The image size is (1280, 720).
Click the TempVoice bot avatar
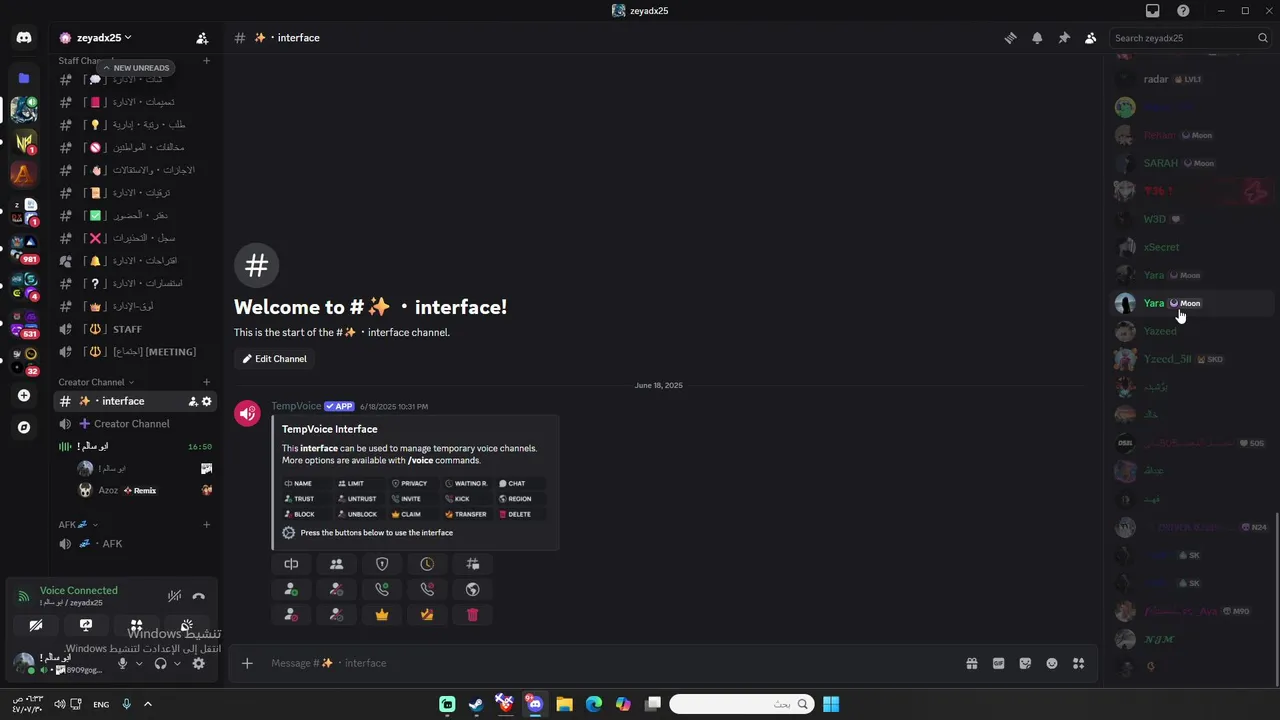coord(248,413)
